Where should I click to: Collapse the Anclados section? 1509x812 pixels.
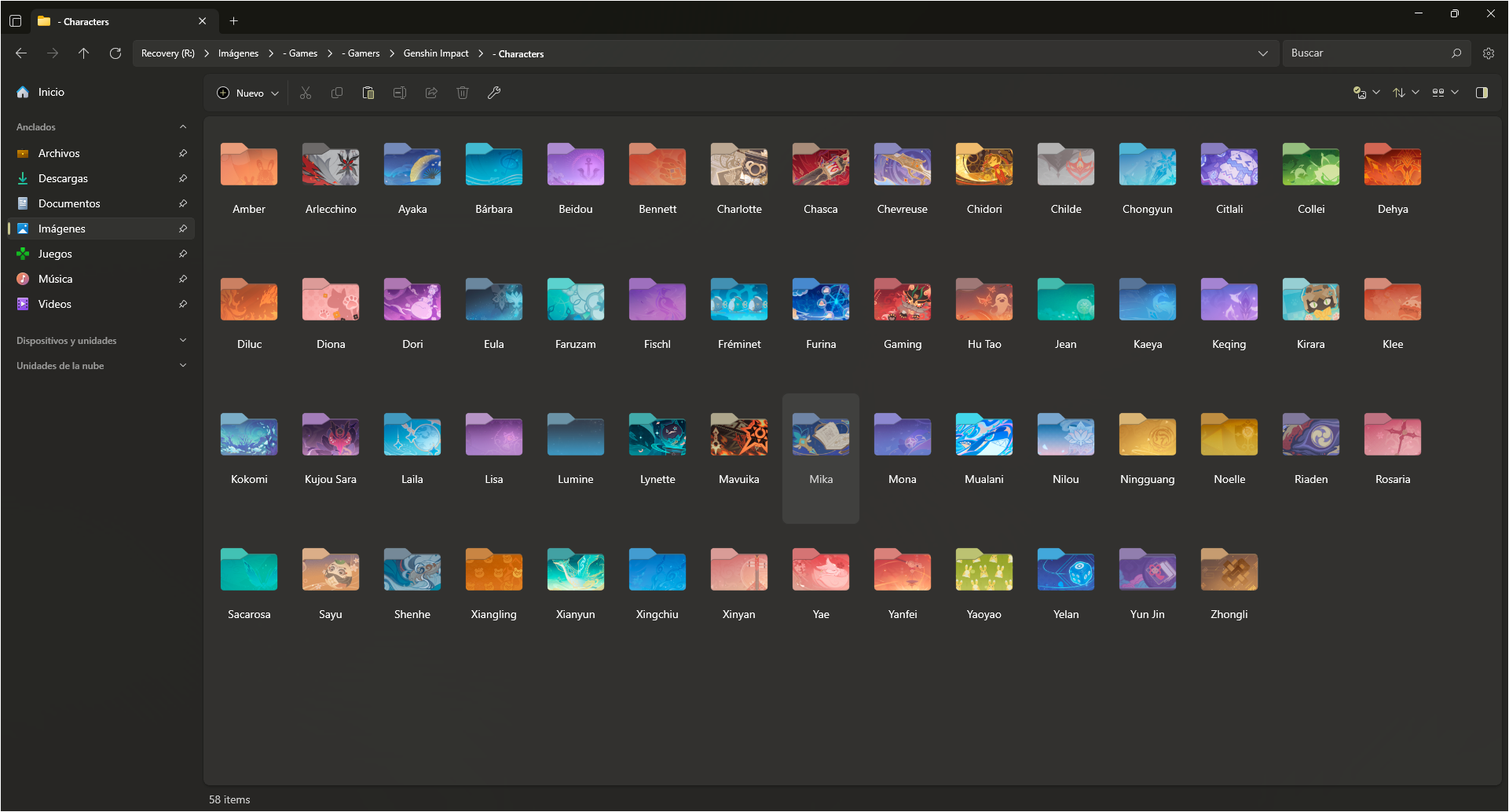tap(182, 126)
